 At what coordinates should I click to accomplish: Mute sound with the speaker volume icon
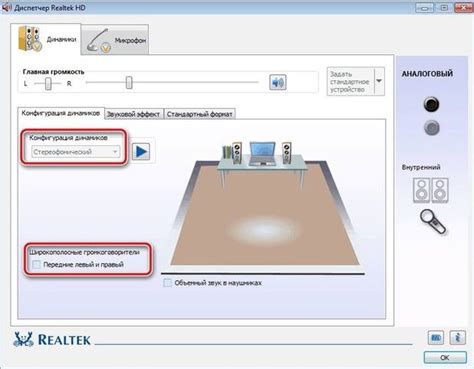tap(278, 82)
